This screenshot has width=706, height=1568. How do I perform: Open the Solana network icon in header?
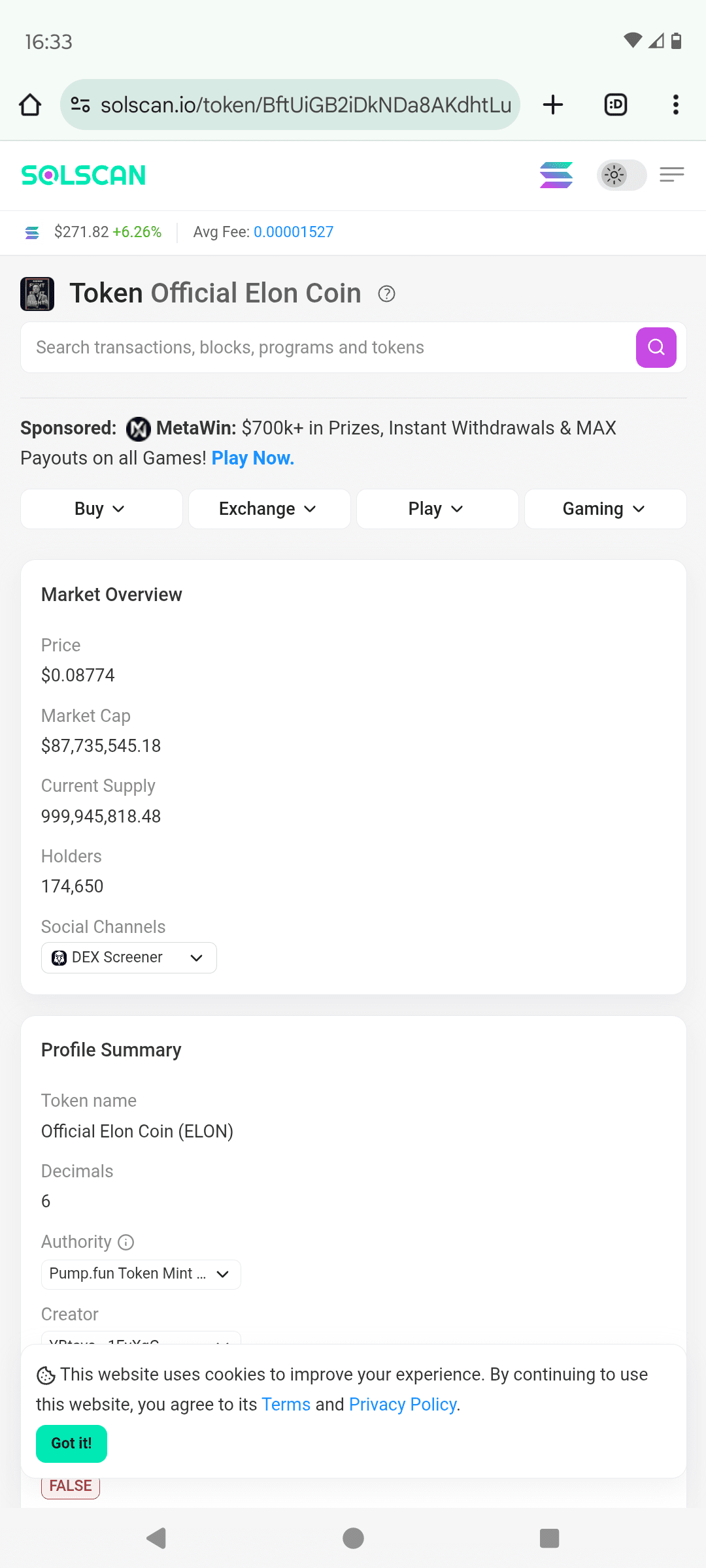(x=556, y=175)
